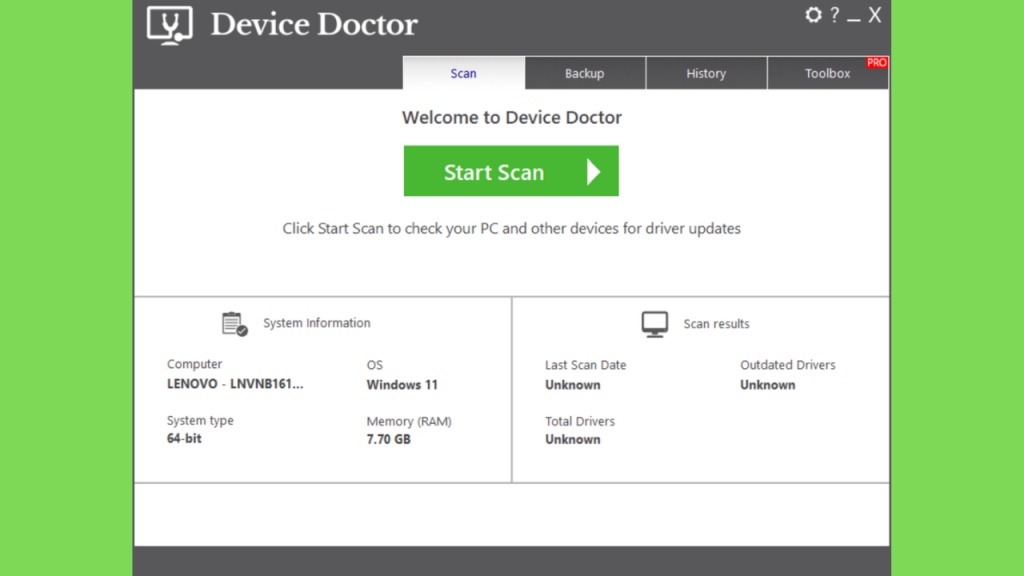The image size is (1024, 576).
Task: Click the Memory (RAM) label
Action: pos(409,421)
